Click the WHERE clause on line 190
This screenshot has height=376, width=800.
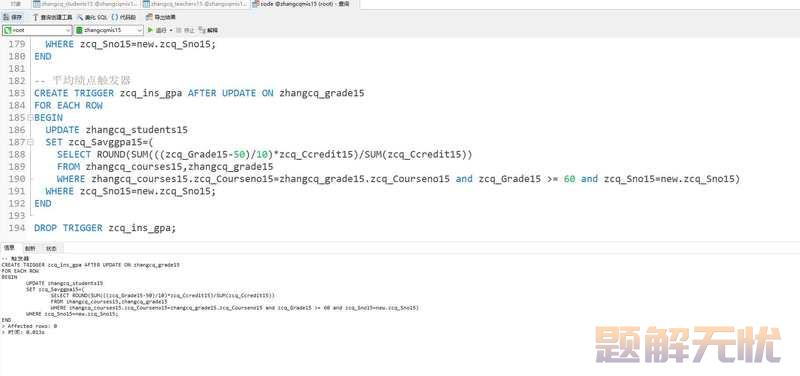[x=398, y=179]
